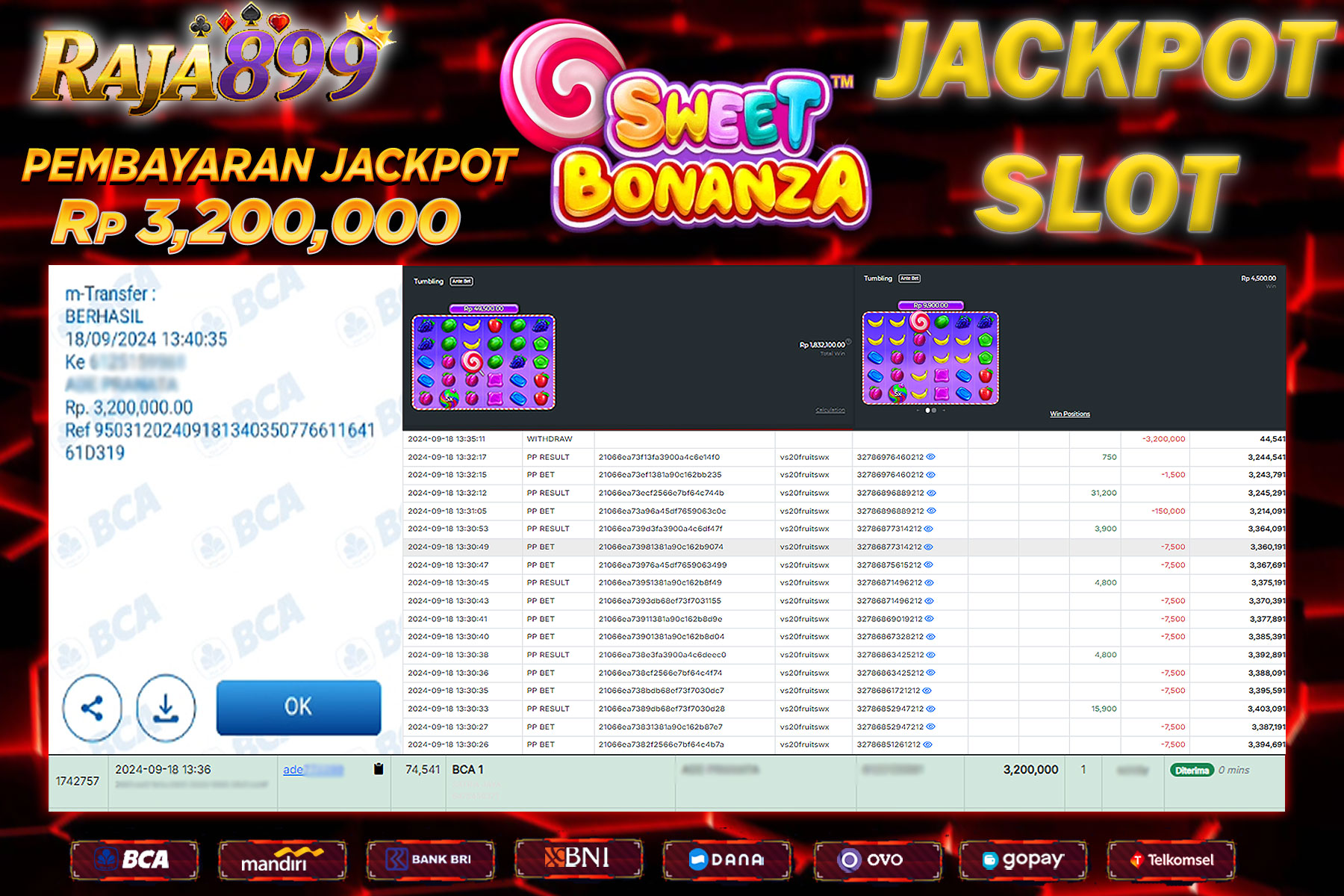
Task: Click hash 21066ea73f13fa3900a4c6e14f0
Action: 659,457
